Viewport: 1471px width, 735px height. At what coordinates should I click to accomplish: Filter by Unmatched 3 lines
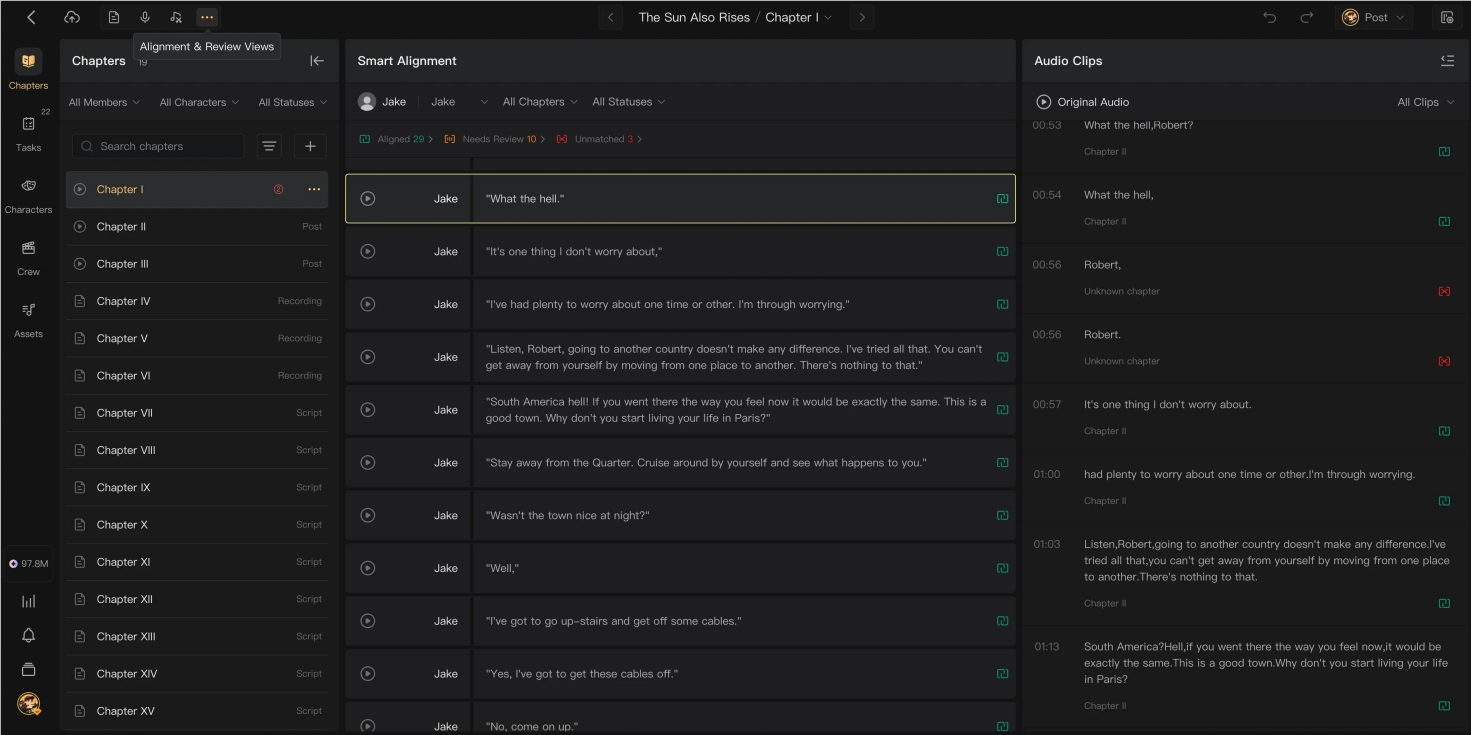(599, 139)
